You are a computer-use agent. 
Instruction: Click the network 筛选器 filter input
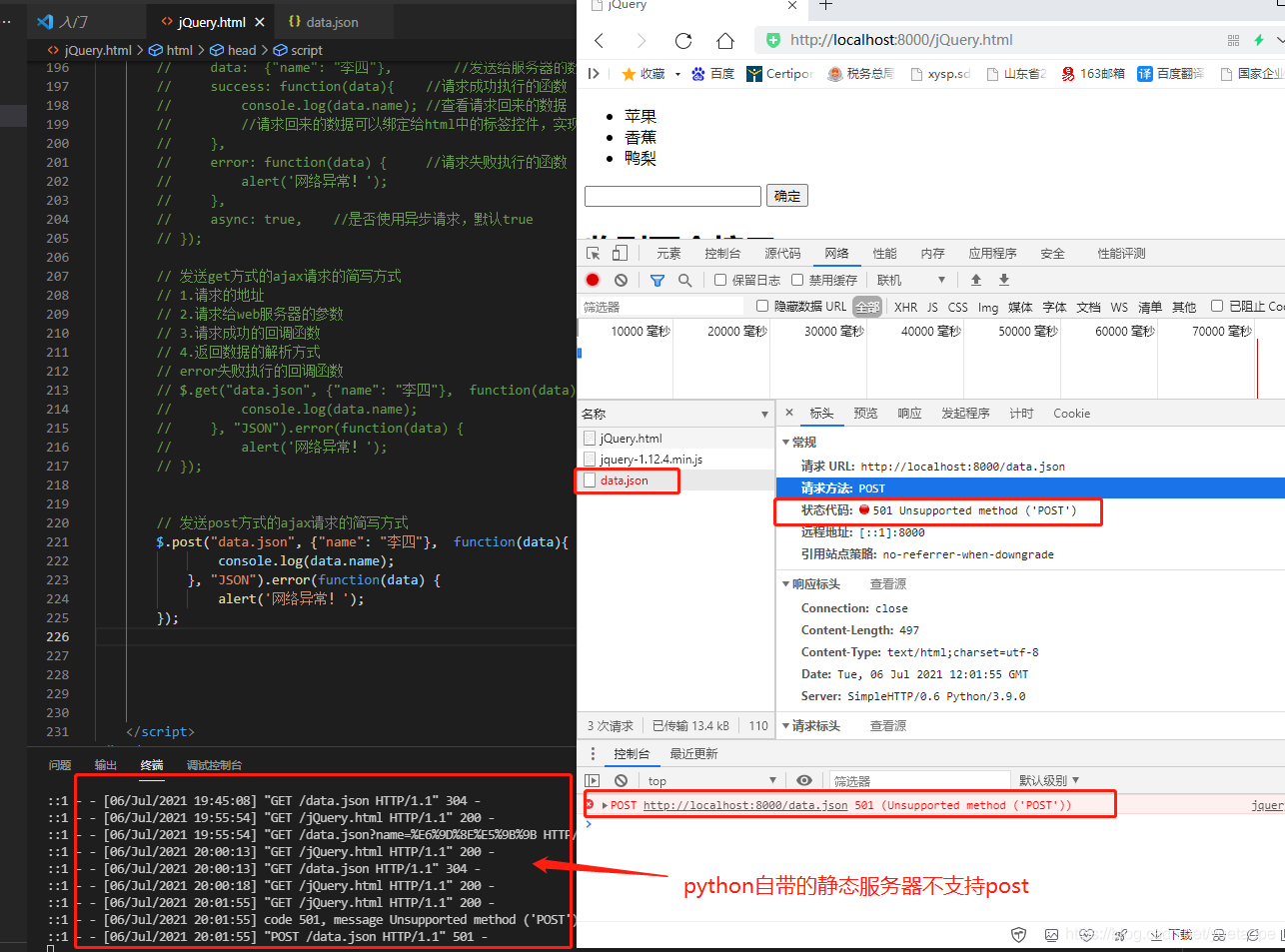pos(661,307)
